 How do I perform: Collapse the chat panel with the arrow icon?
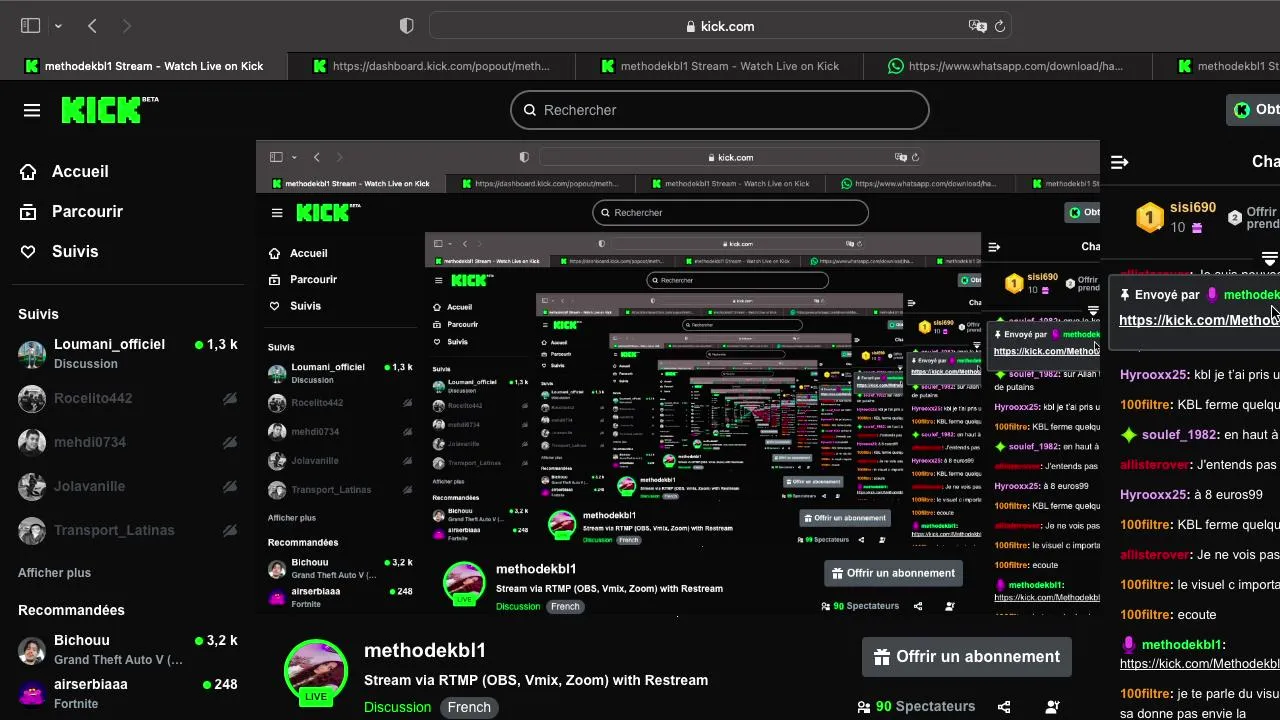(x=1120, y=162)
